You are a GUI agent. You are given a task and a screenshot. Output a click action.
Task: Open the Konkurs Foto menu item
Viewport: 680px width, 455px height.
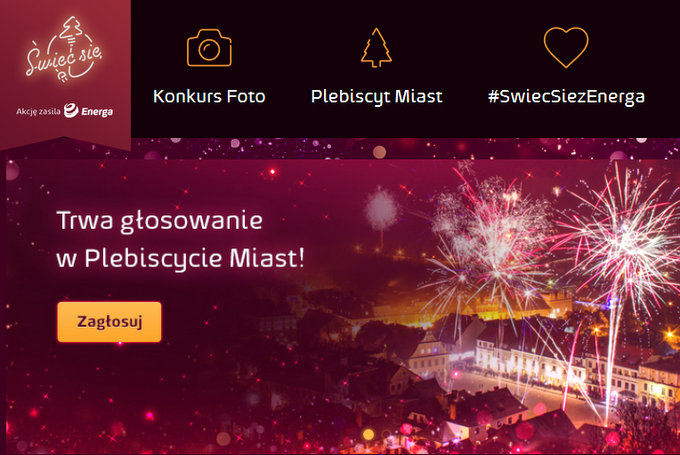coord(209,96)
